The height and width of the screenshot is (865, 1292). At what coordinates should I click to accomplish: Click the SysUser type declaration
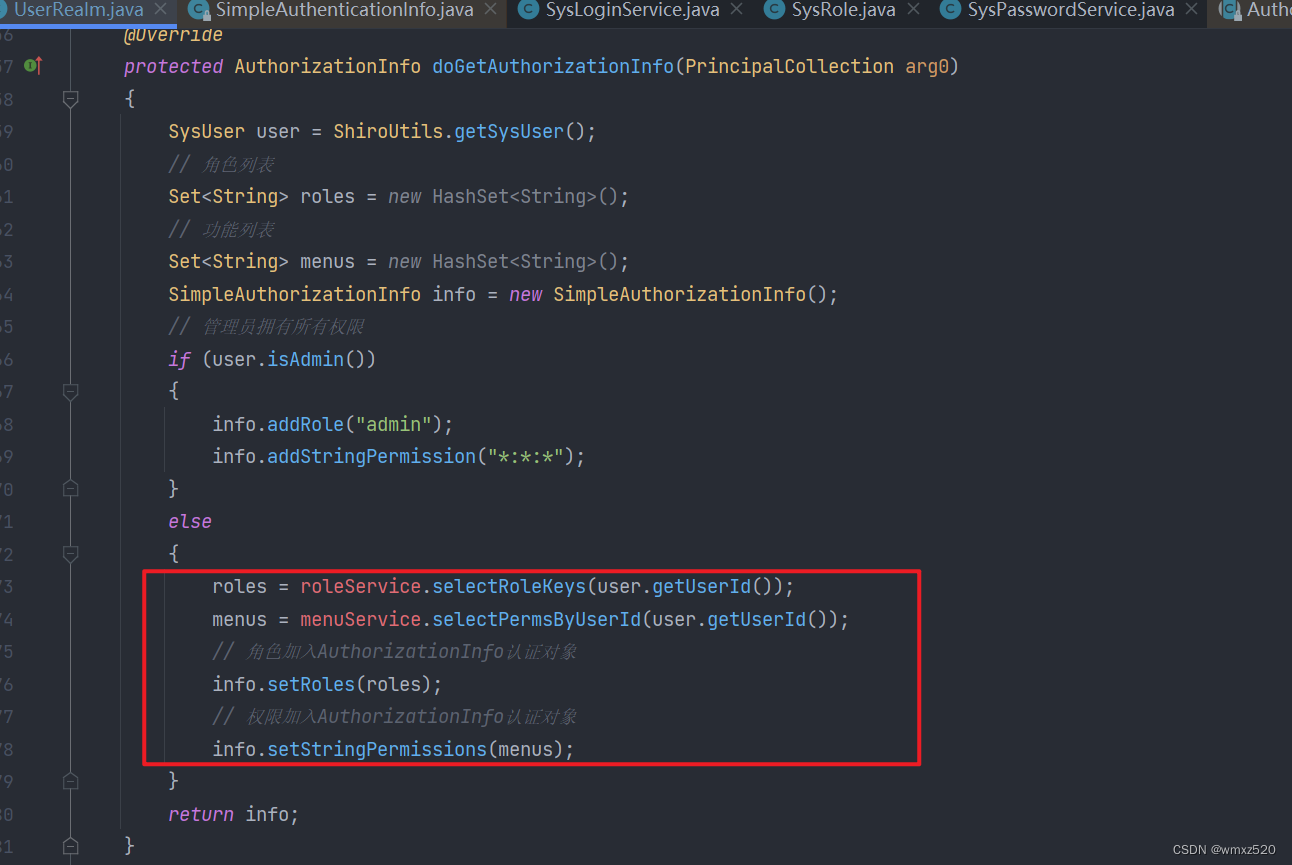pos(206,131)
